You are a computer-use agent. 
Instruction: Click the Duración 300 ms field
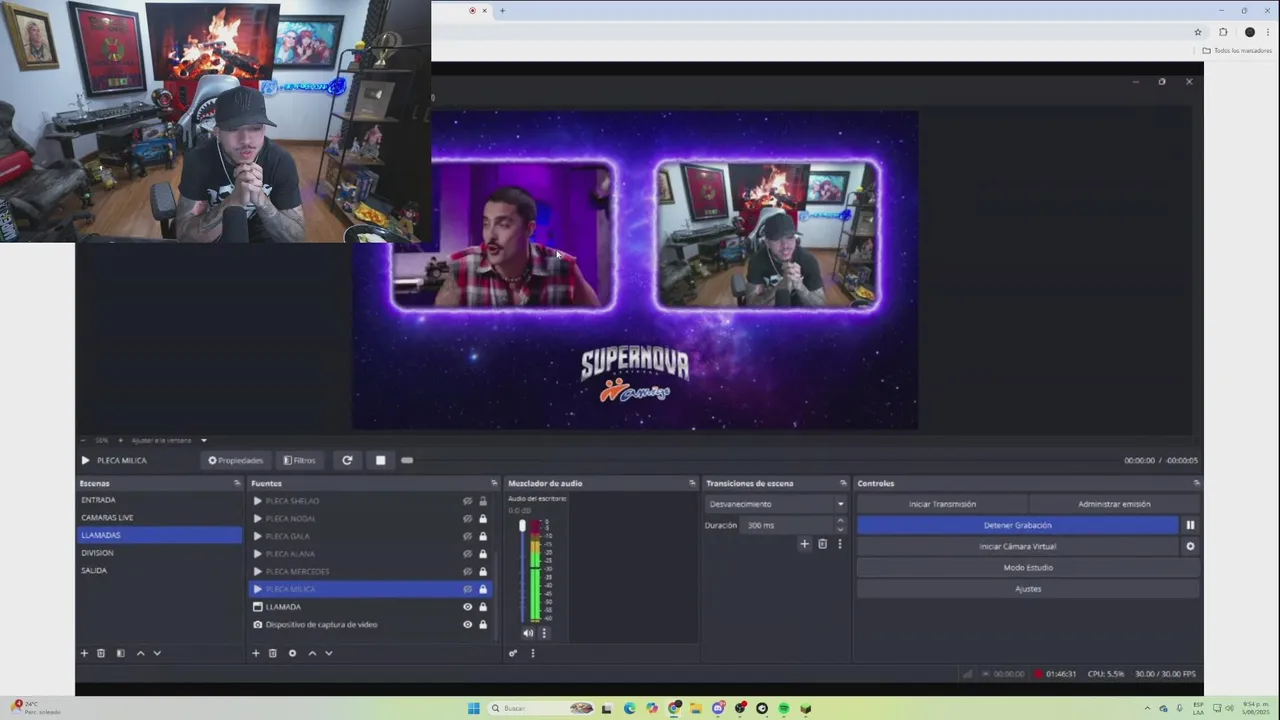pos(786,525)
